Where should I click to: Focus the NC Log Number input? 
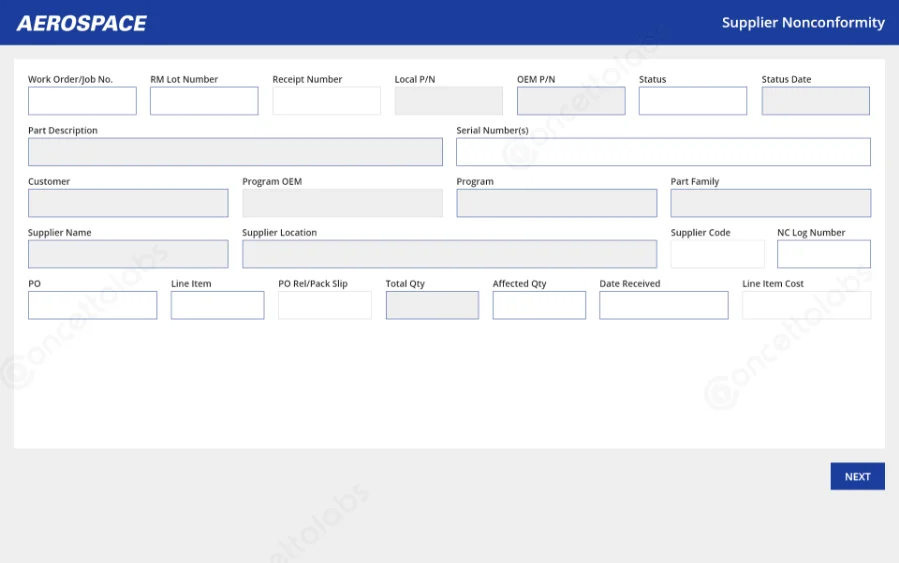pyautogui.click(x=823, y=254)
